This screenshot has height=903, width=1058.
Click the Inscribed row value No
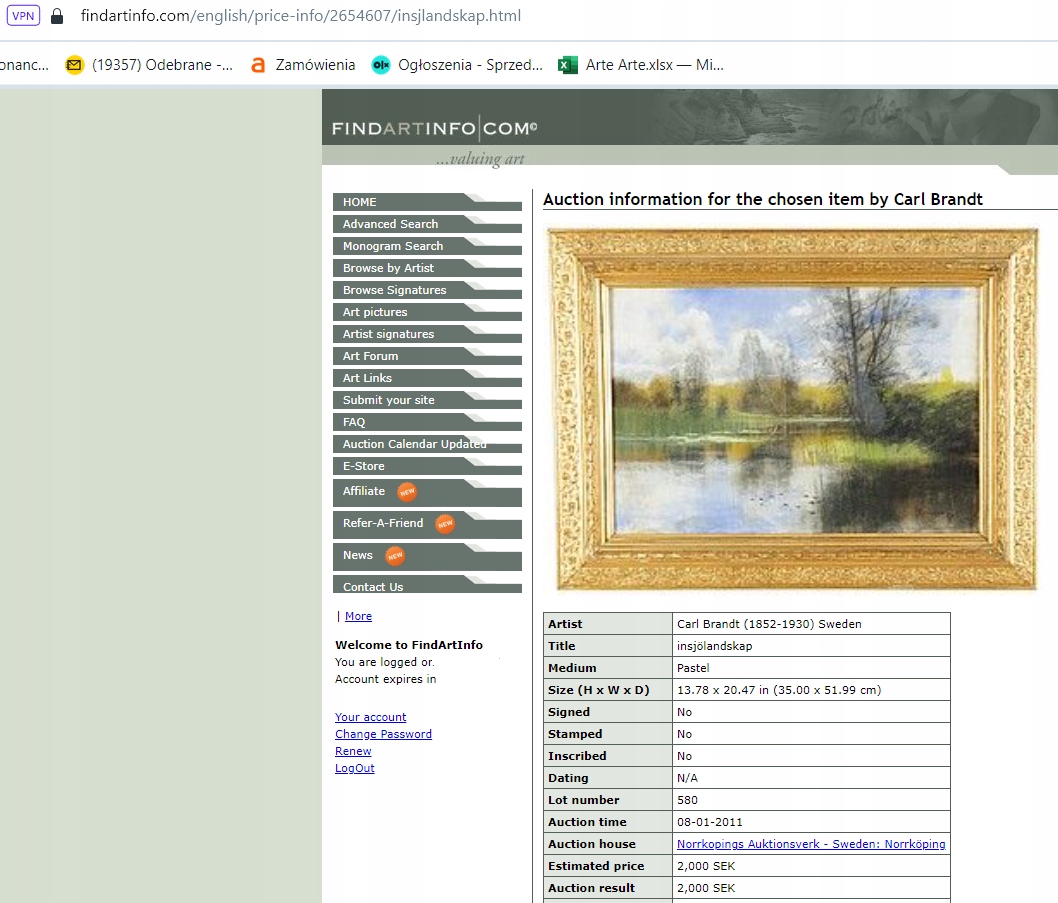[684, 756]
